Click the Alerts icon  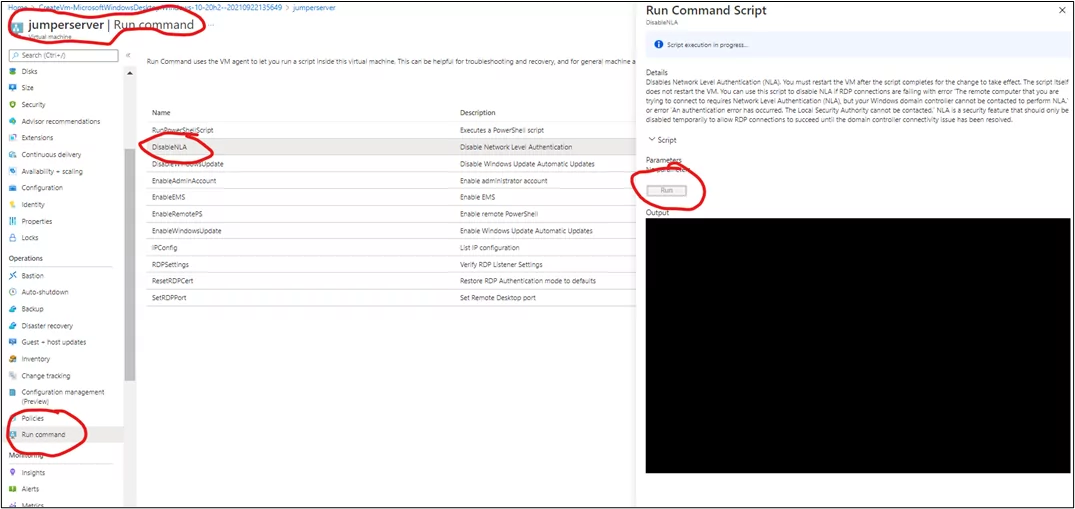tap(12, 489)
